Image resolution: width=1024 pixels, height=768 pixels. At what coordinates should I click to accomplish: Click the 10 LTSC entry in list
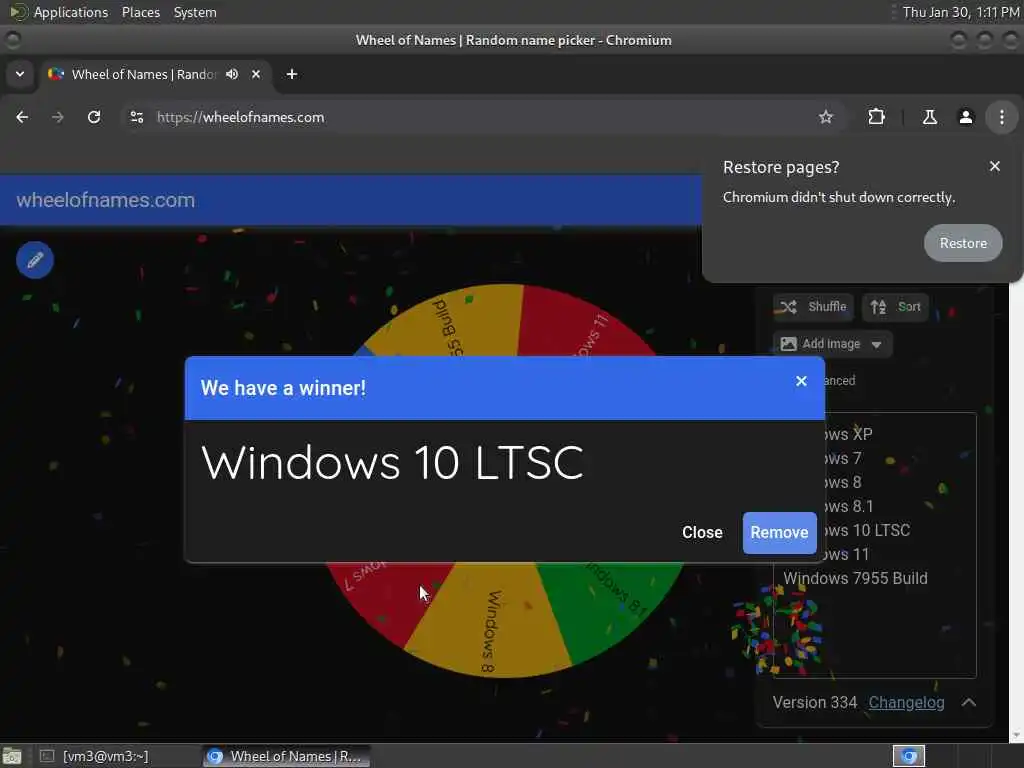865,530
